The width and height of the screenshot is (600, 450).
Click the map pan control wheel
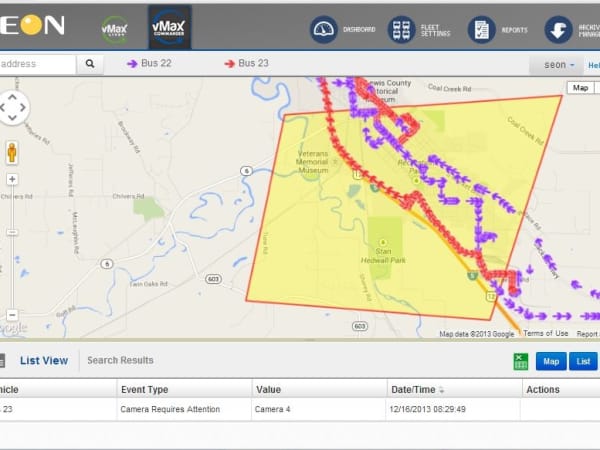click(13, 108)
